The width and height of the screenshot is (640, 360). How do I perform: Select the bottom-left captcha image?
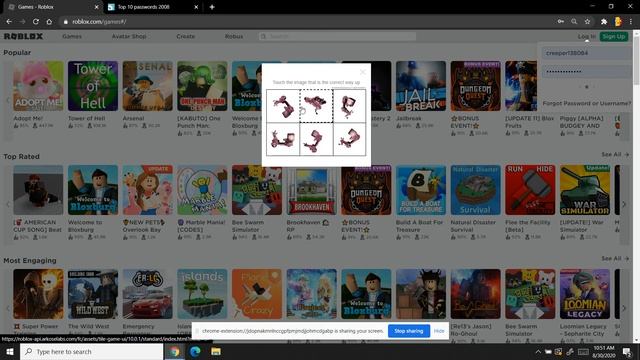coord(283,139)
